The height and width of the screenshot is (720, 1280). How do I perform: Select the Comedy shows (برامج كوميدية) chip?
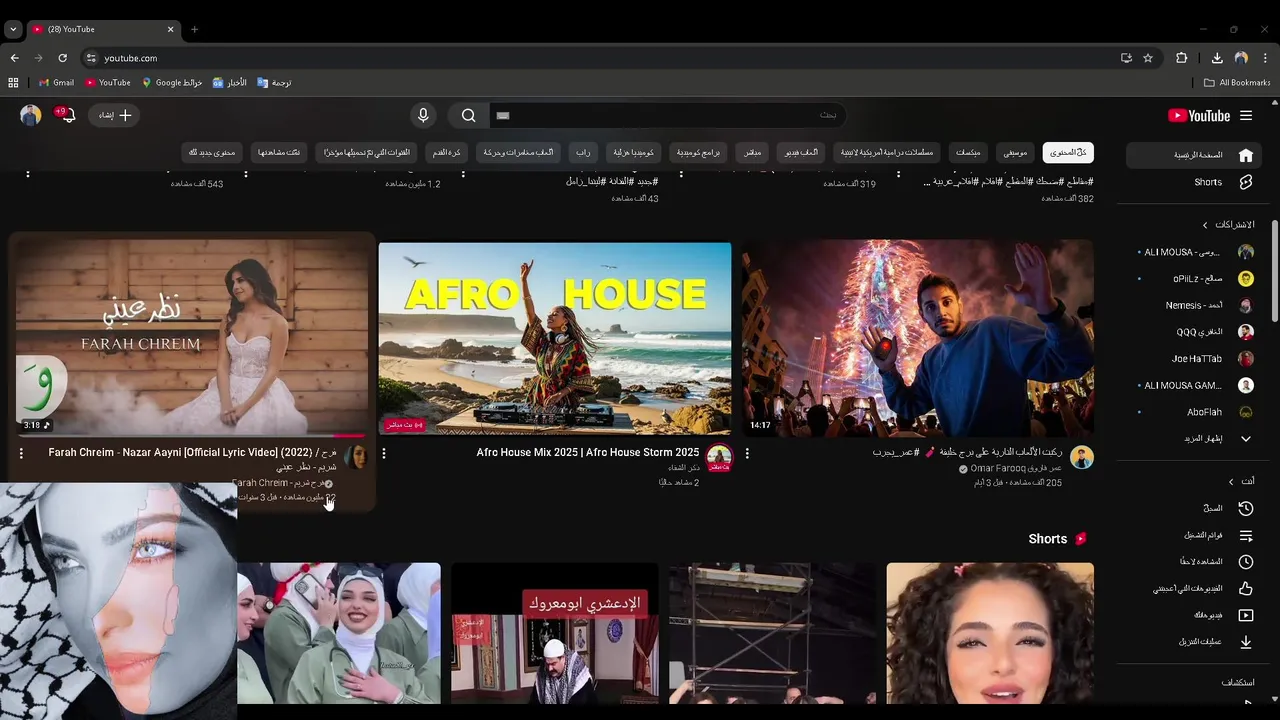pos(697,152)
